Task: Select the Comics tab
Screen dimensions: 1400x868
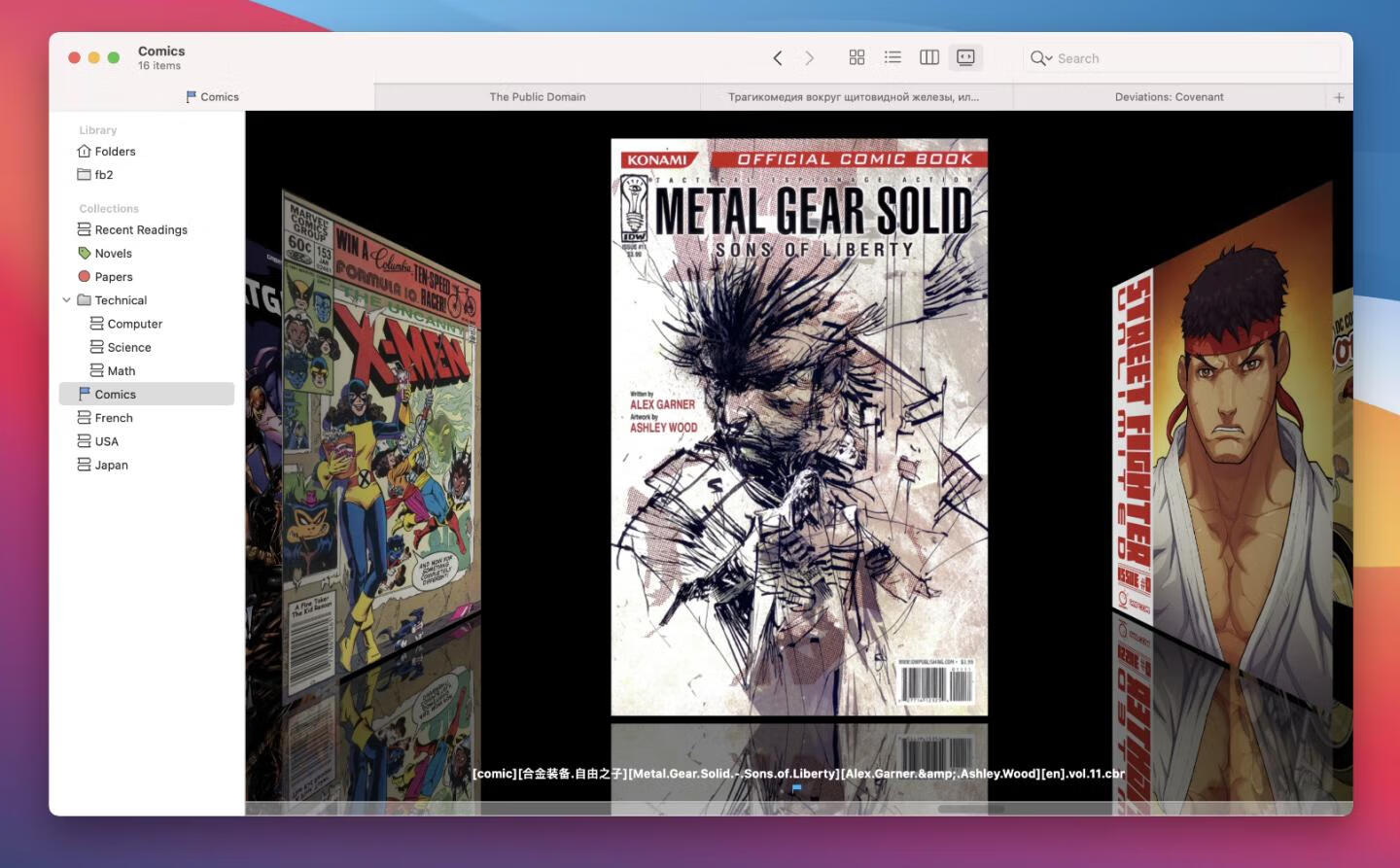Action: [212, 97]
